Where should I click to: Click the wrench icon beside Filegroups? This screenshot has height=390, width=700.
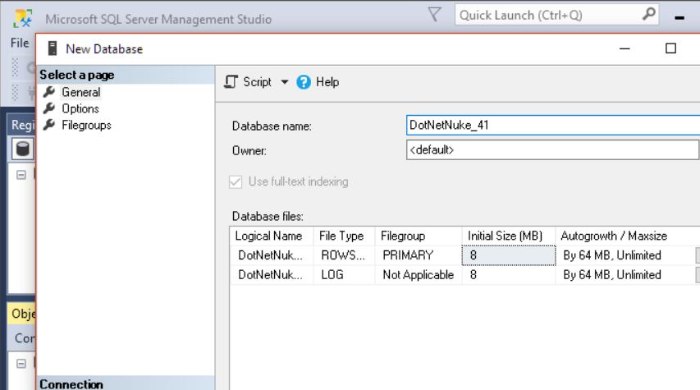tap(49, 125)
